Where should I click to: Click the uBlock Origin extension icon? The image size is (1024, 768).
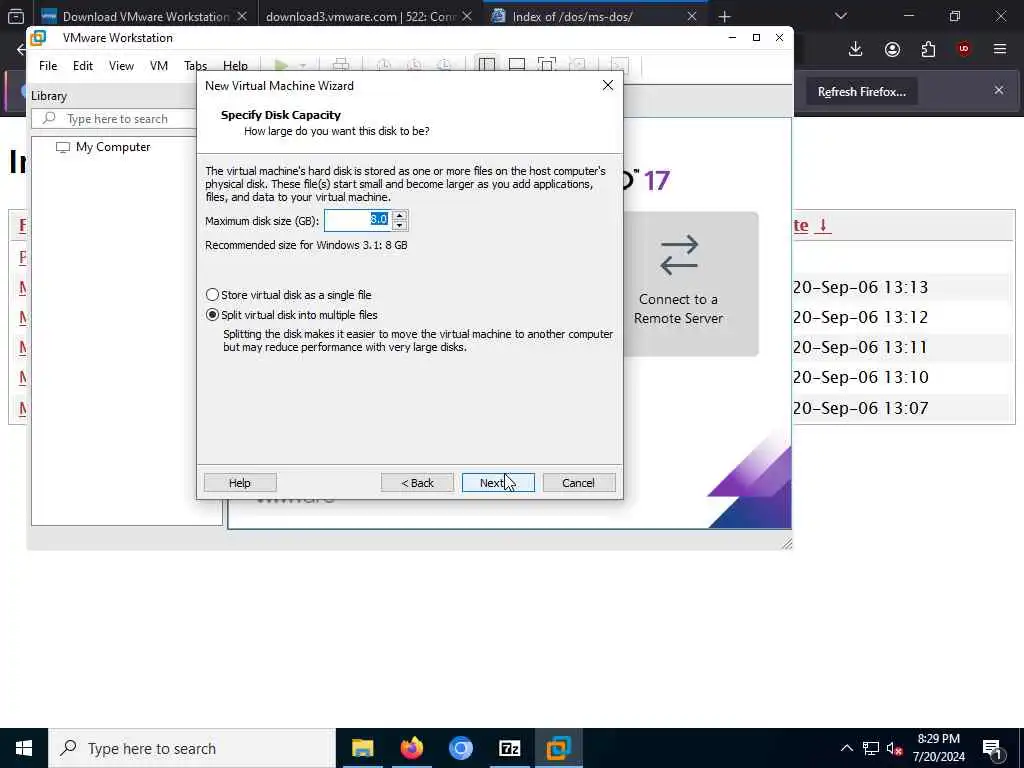click(964, 49)
